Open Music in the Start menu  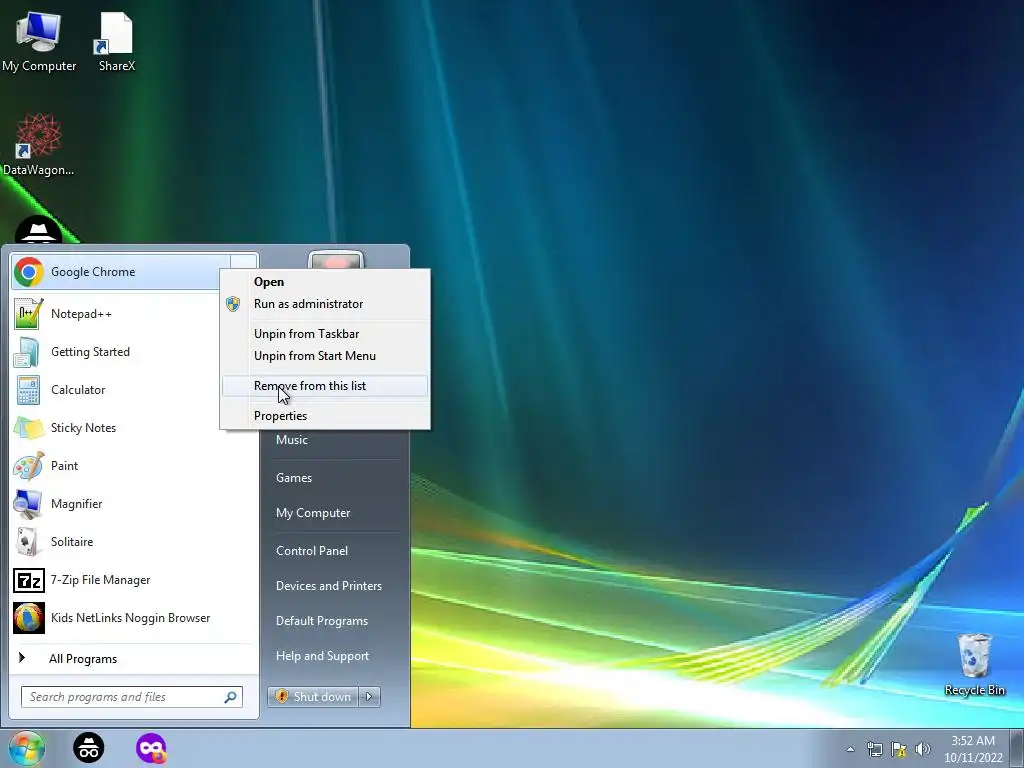click(x=334, y=440)
